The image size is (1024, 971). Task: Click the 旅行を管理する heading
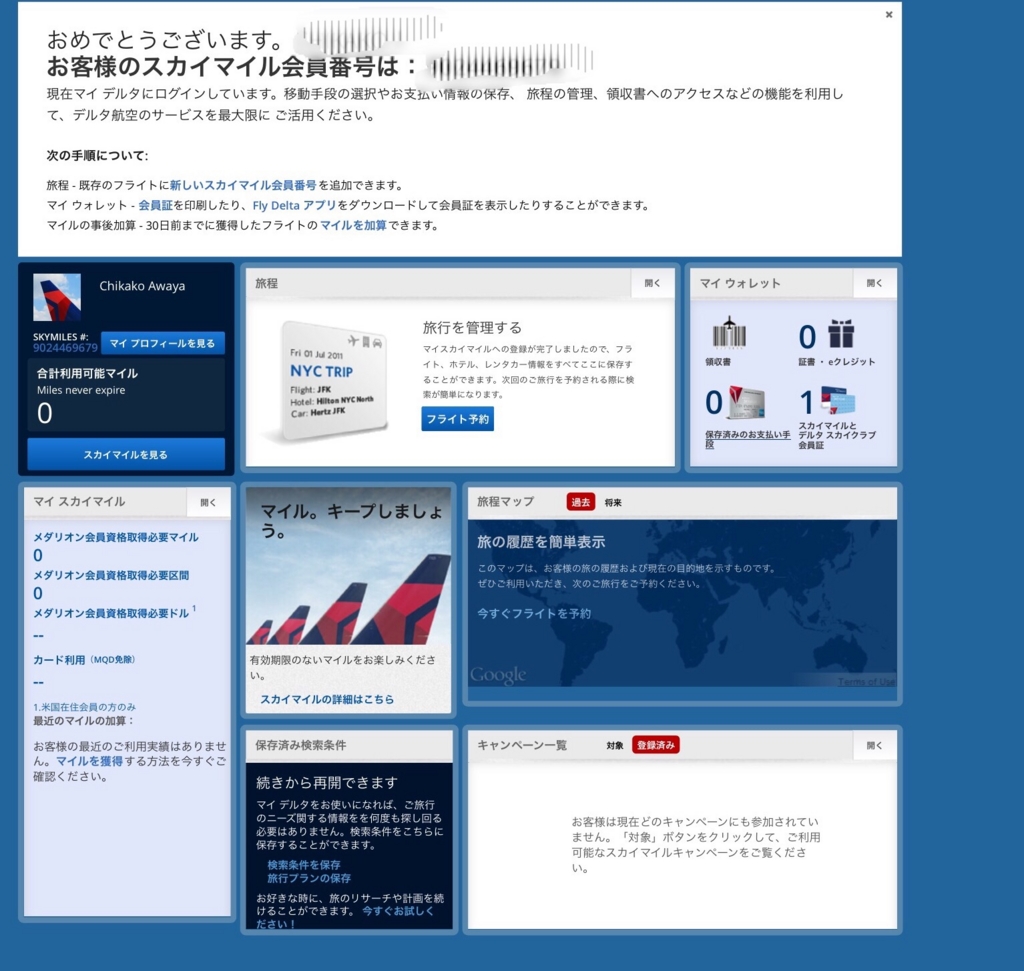point(472,328)
